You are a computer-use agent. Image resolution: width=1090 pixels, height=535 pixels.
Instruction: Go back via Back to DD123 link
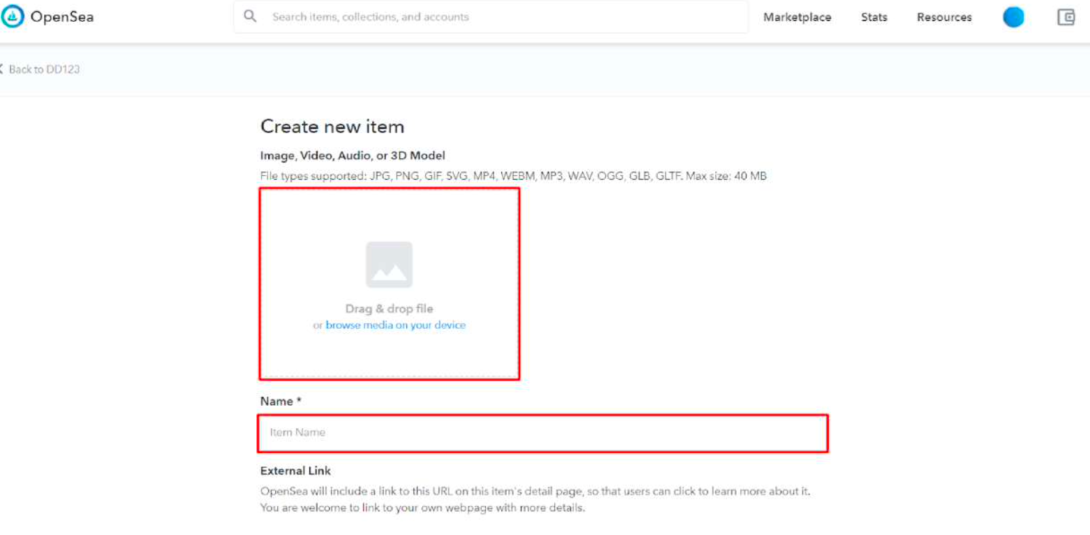click(44, 69)
